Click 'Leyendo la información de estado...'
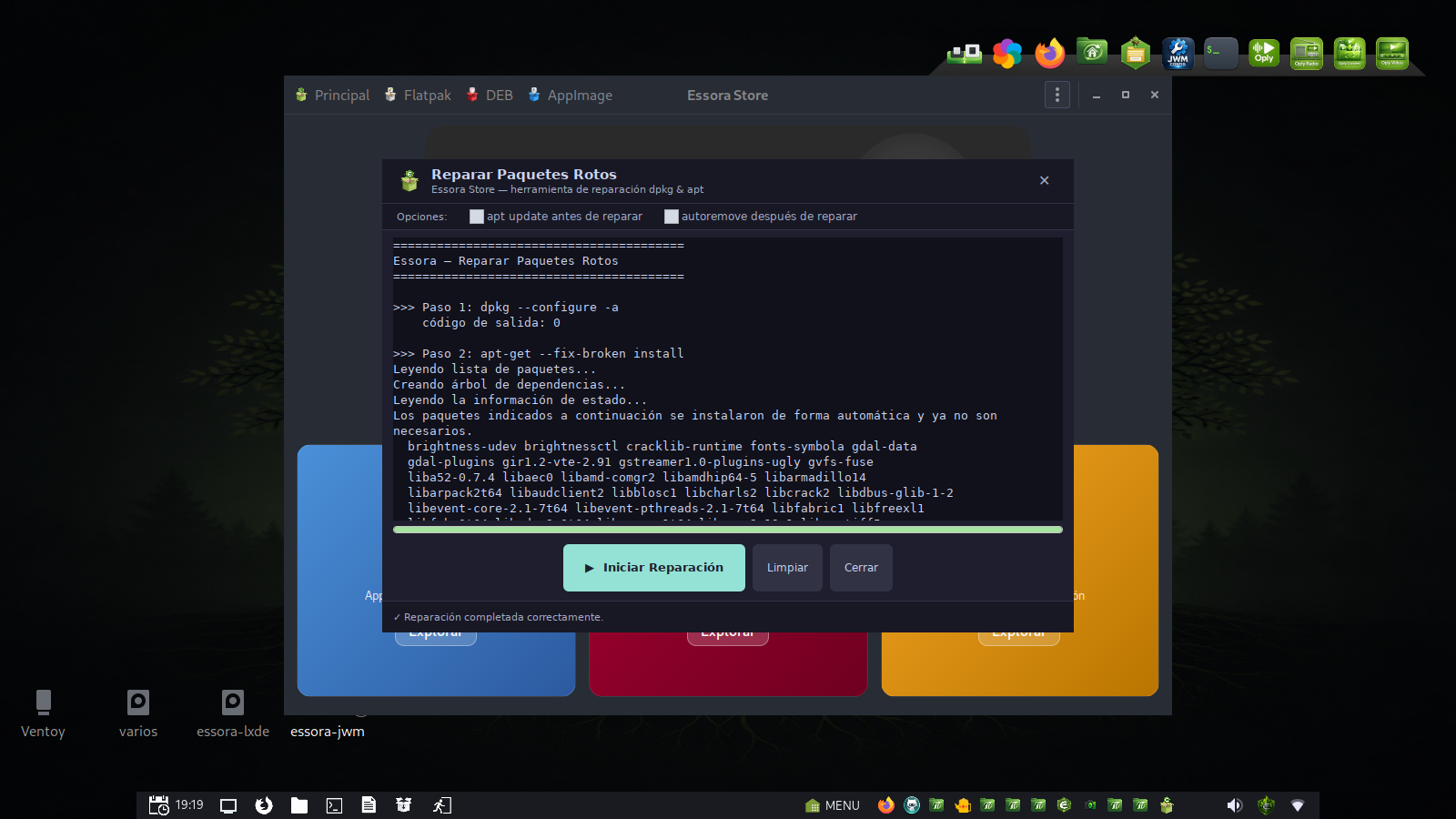 [521, 400]
